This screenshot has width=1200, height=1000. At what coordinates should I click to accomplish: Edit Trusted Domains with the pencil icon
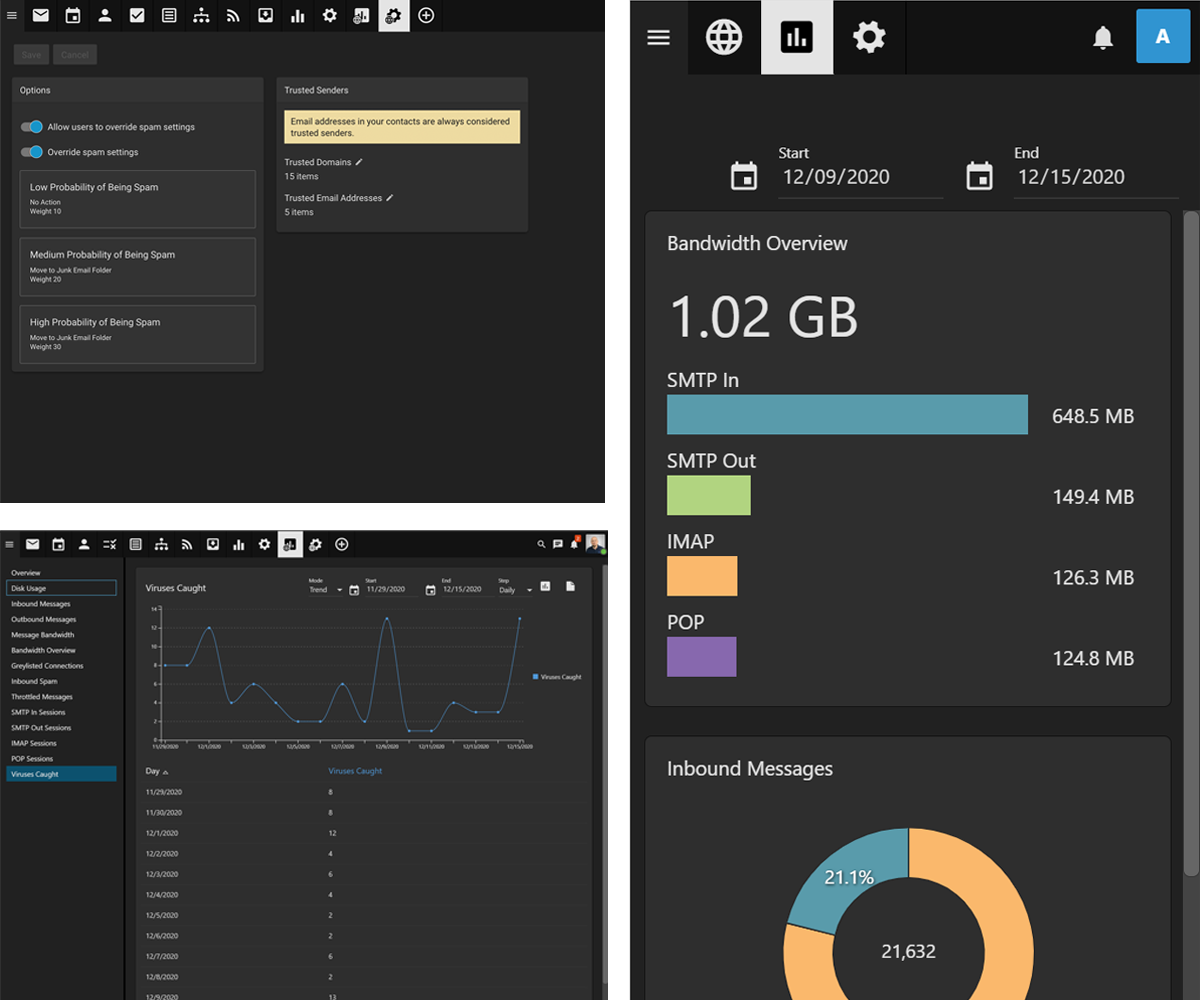point(359,162)
